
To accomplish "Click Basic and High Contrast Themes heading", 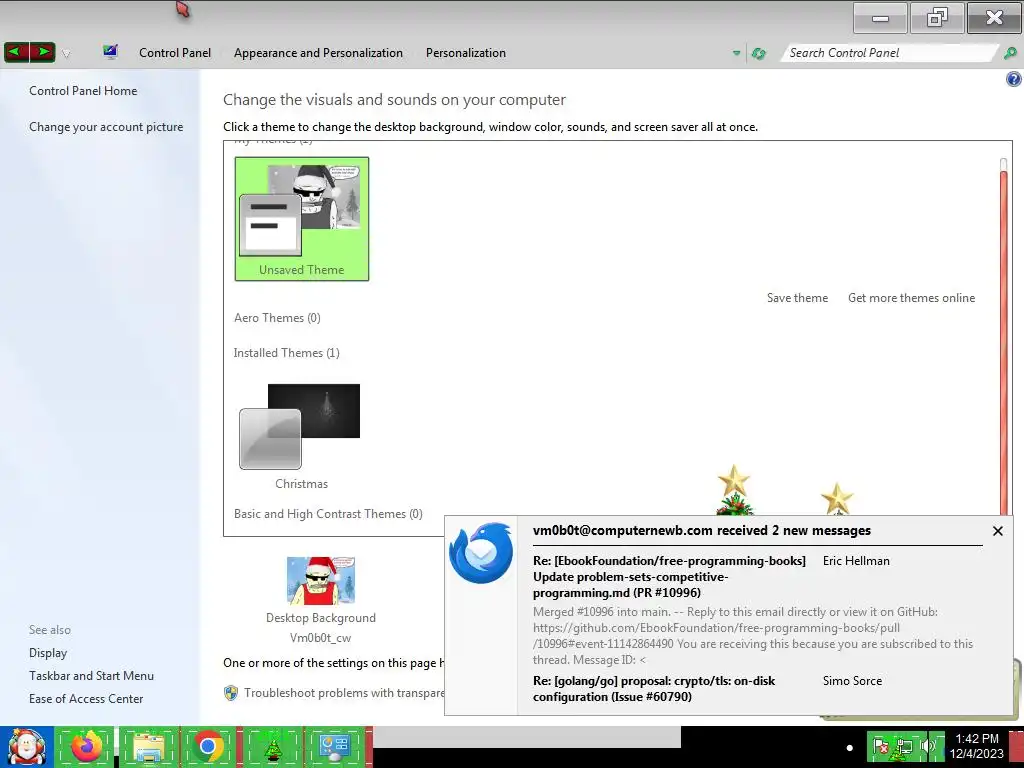I will coord(328,514).
